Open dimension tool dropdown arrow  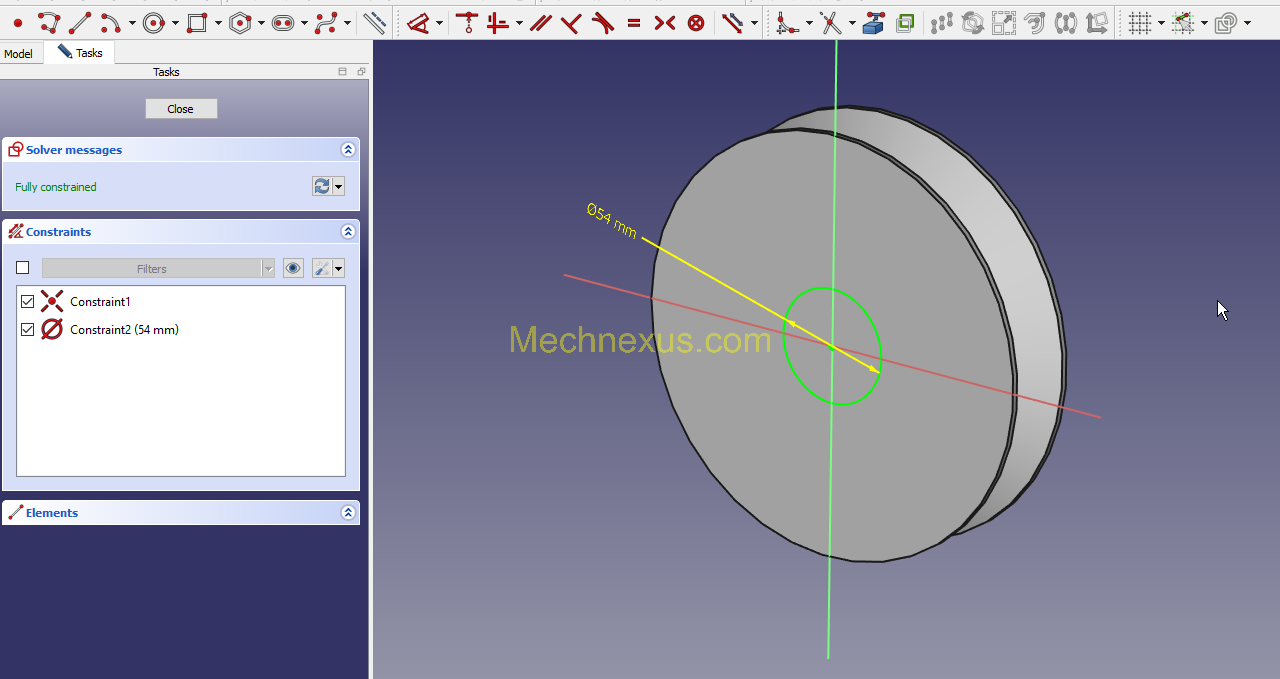point(440,23)
